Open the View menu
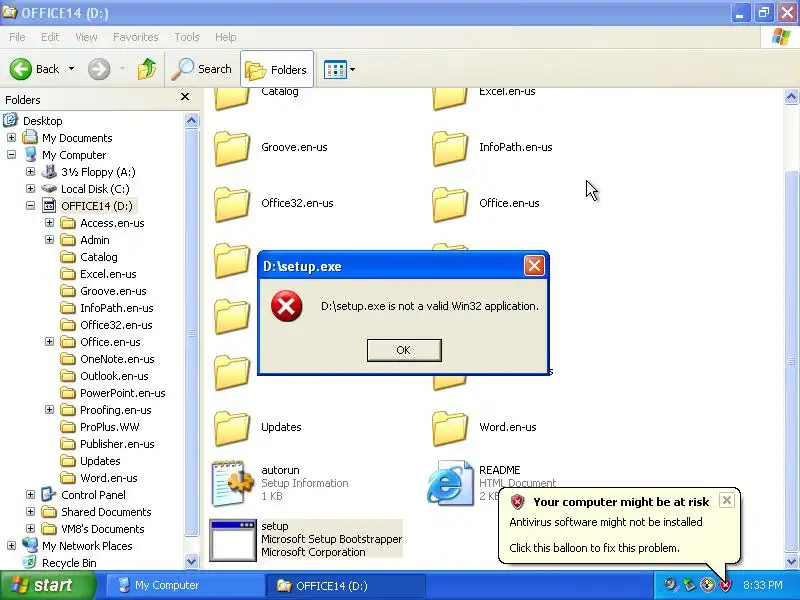800x600 pixels. 86,37
